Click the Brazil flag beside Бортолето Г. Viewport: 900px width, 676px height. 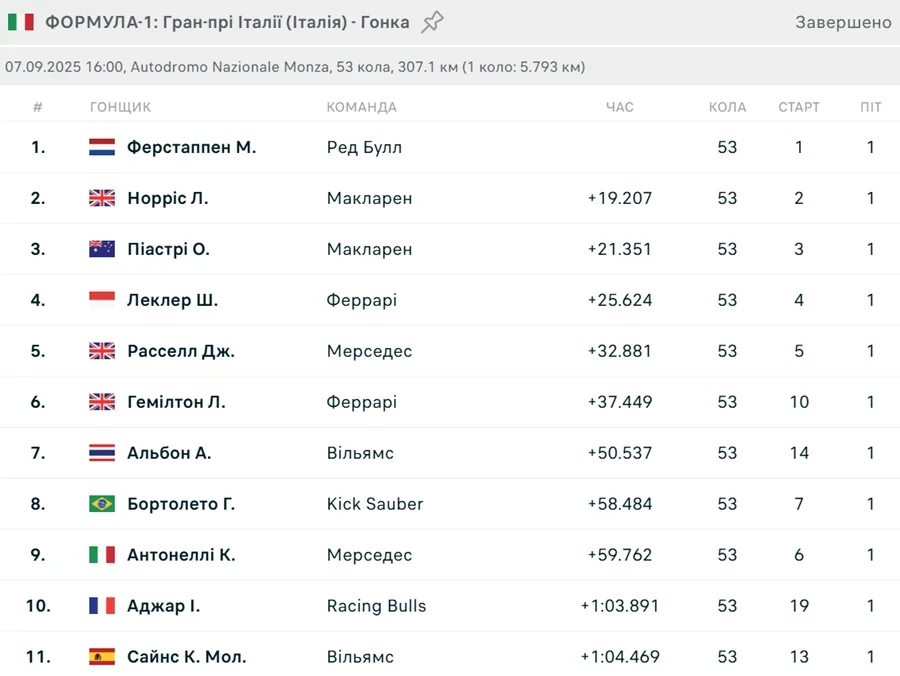[x=102, y=504]
